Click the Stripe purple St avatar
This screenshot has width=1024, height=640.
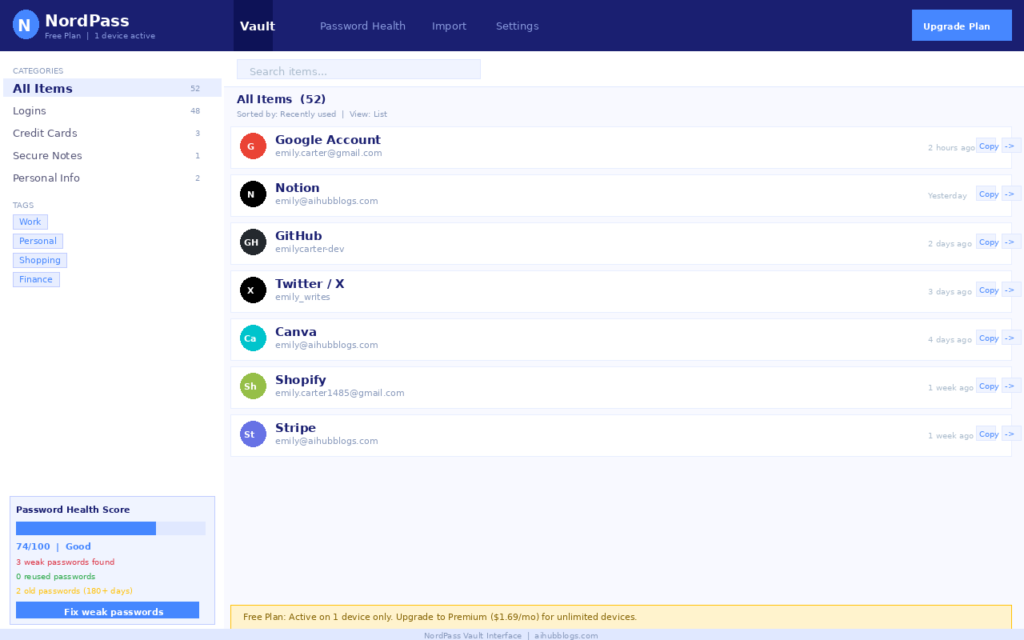pyautogui.click(x=253, y=434)
